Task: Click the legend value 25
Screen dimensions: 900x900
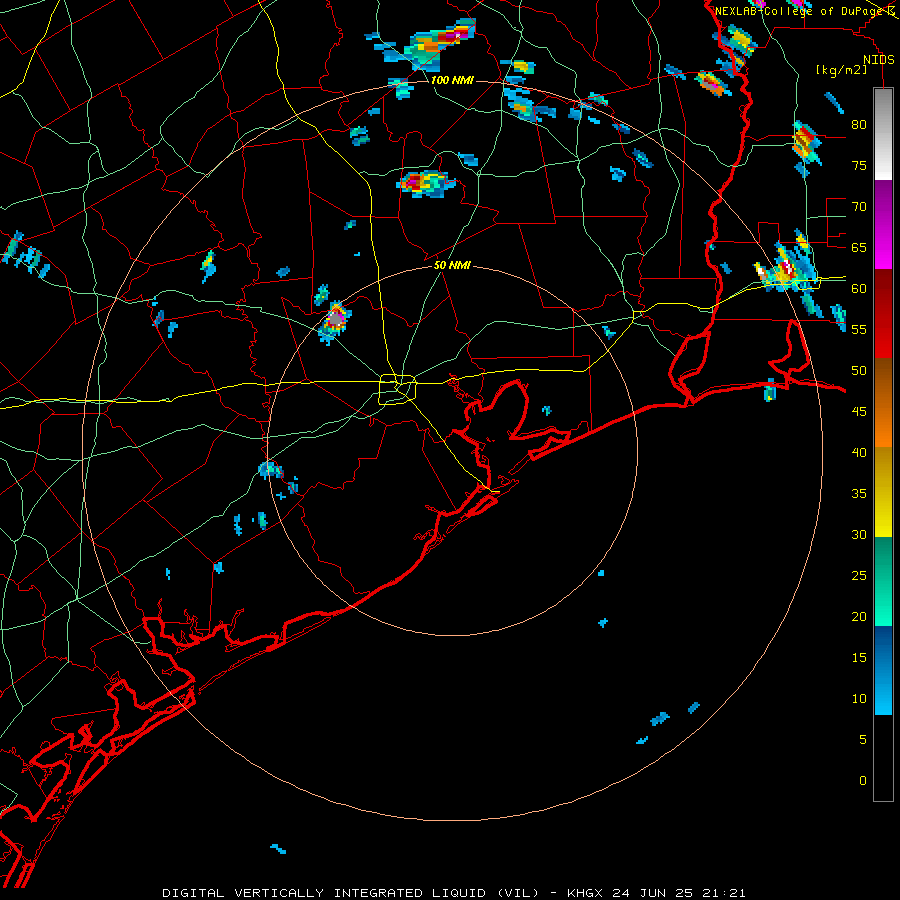Action: [859, 576]
